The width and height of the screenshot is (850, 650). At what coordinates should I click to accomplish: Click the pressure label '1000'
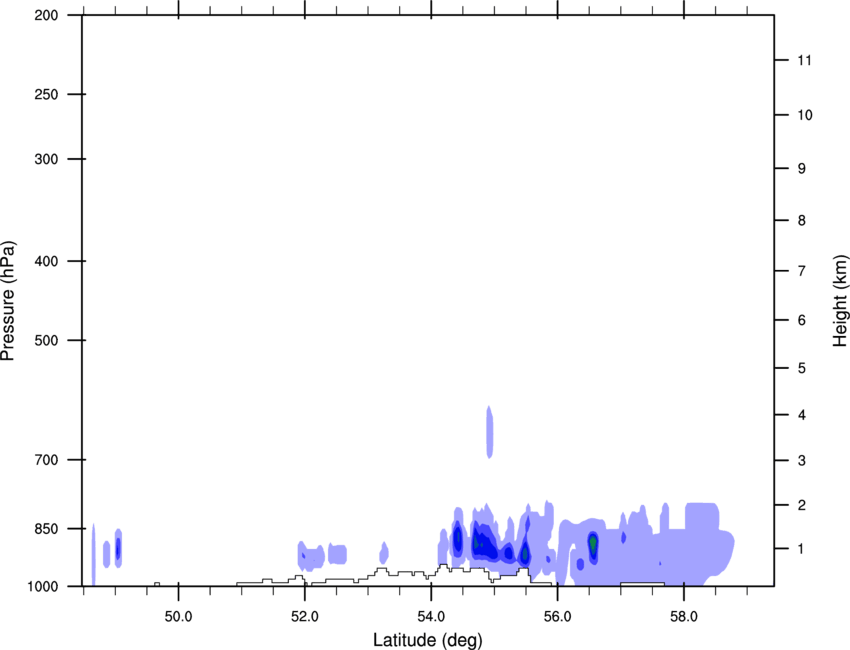43,586
